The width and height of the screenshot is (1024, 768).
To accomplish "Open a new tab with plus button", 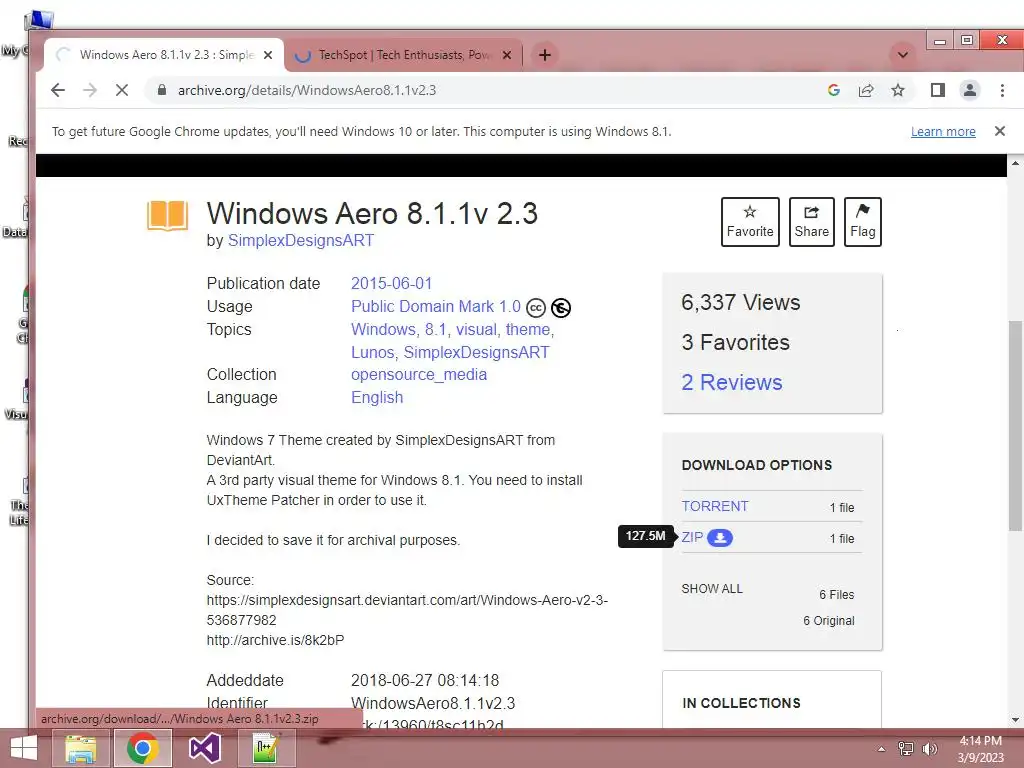I will pos(545,55).
